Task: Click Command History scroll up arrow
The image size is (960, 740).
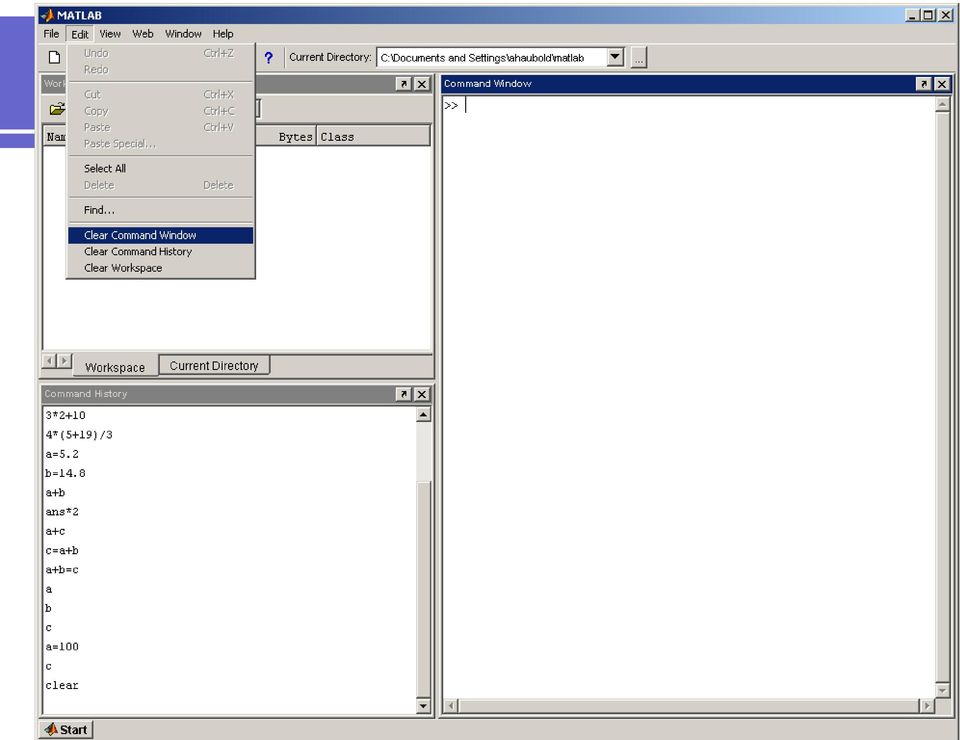Action: [423, 415]
